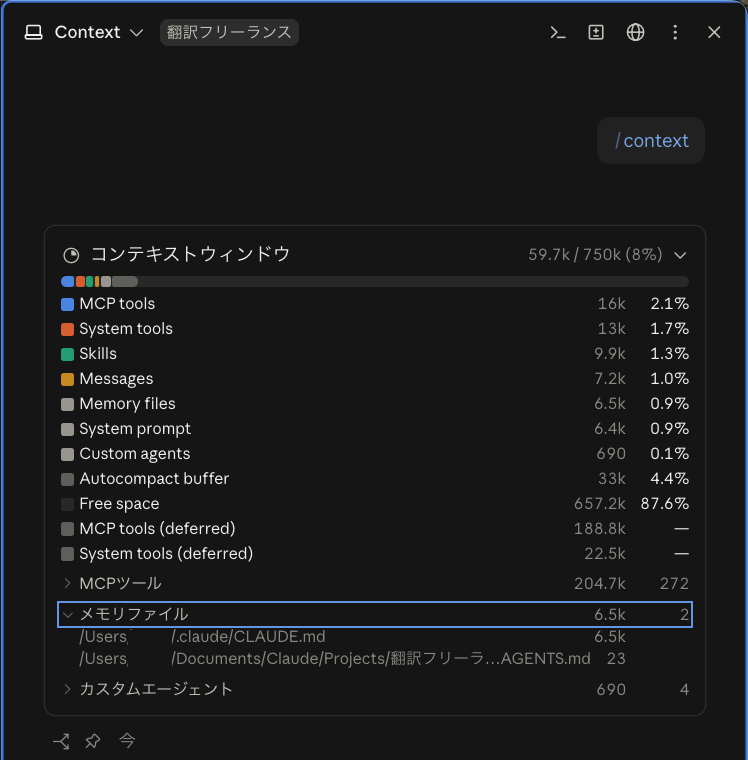Image resolution: width=748 pixels, height=760 pixels.
Task: Open the three-dot more options menu
Action: click(x=675, y=32)
